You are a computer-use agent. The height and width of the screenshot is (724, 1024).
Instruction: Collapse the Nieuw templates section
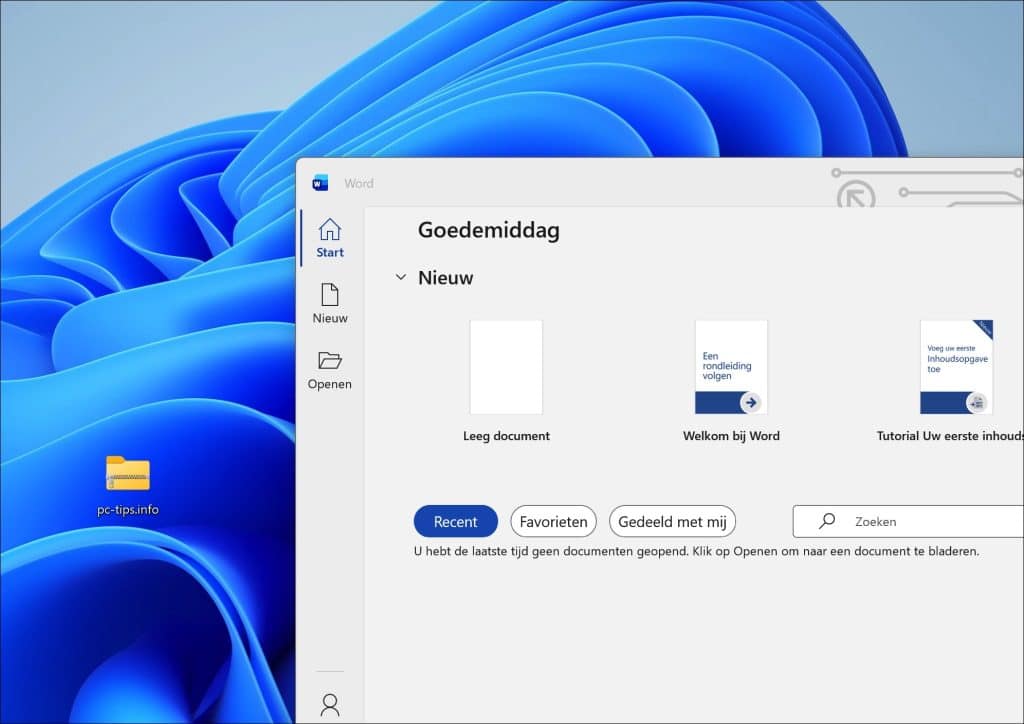pos(401,278)
